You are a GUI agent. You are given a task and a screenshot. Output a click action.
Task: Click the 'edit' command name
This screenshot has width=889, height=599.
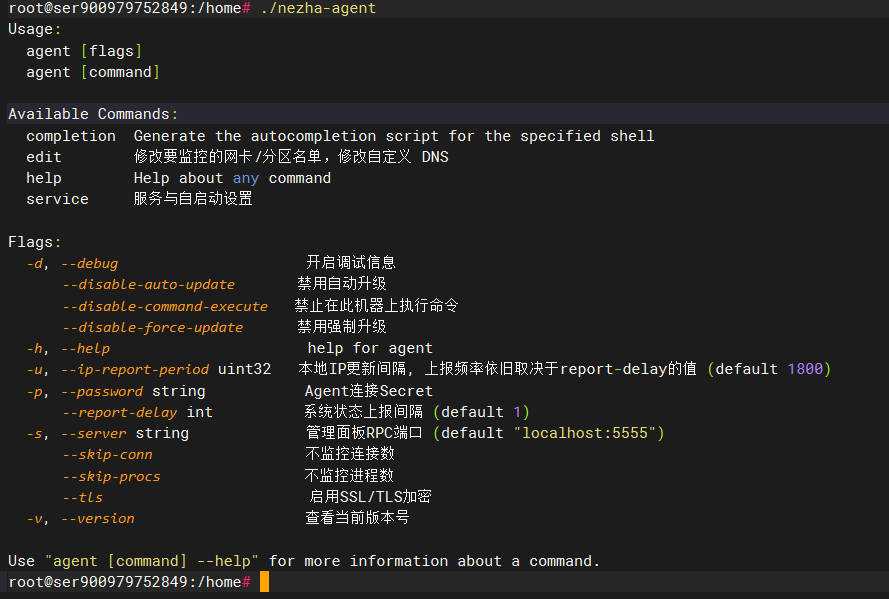tap(44, 157)
